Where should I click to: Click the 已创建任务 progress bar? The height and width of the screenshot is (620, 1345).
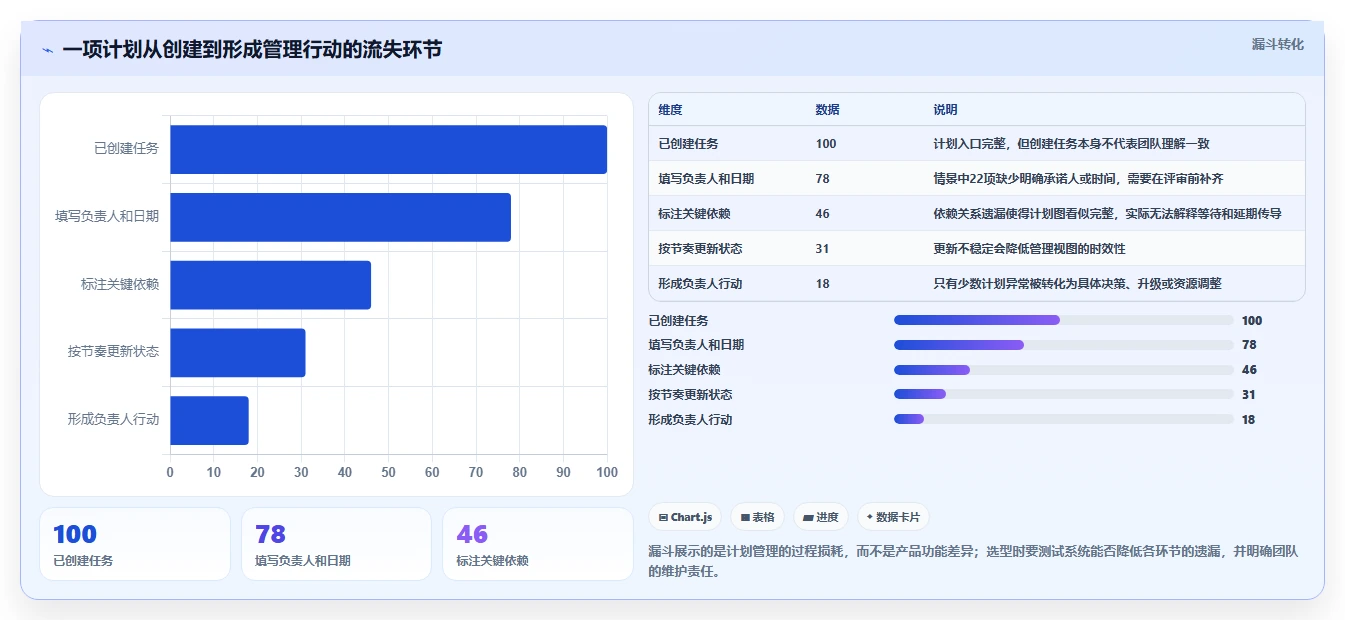[x=1063, y=320]
